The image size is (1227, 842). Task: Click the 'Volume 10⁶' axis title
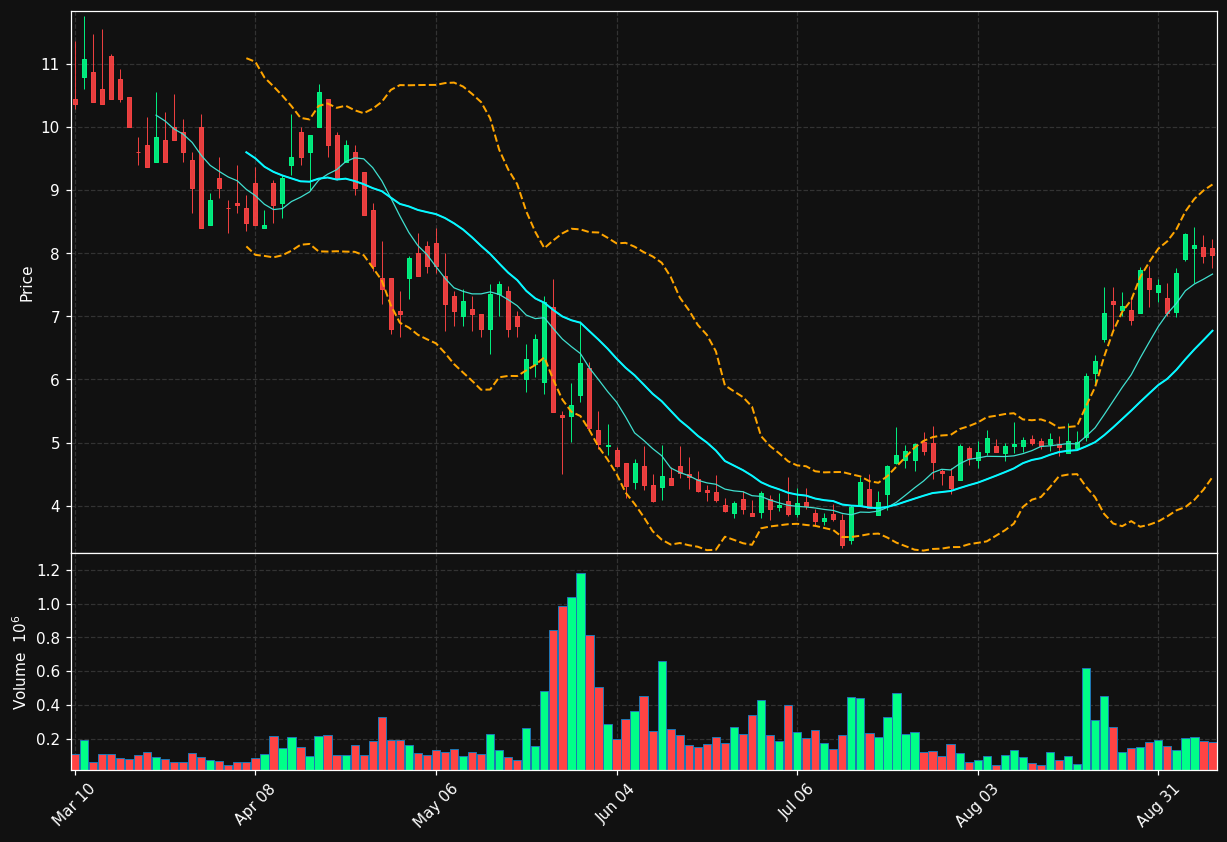[x=21, y=662]
